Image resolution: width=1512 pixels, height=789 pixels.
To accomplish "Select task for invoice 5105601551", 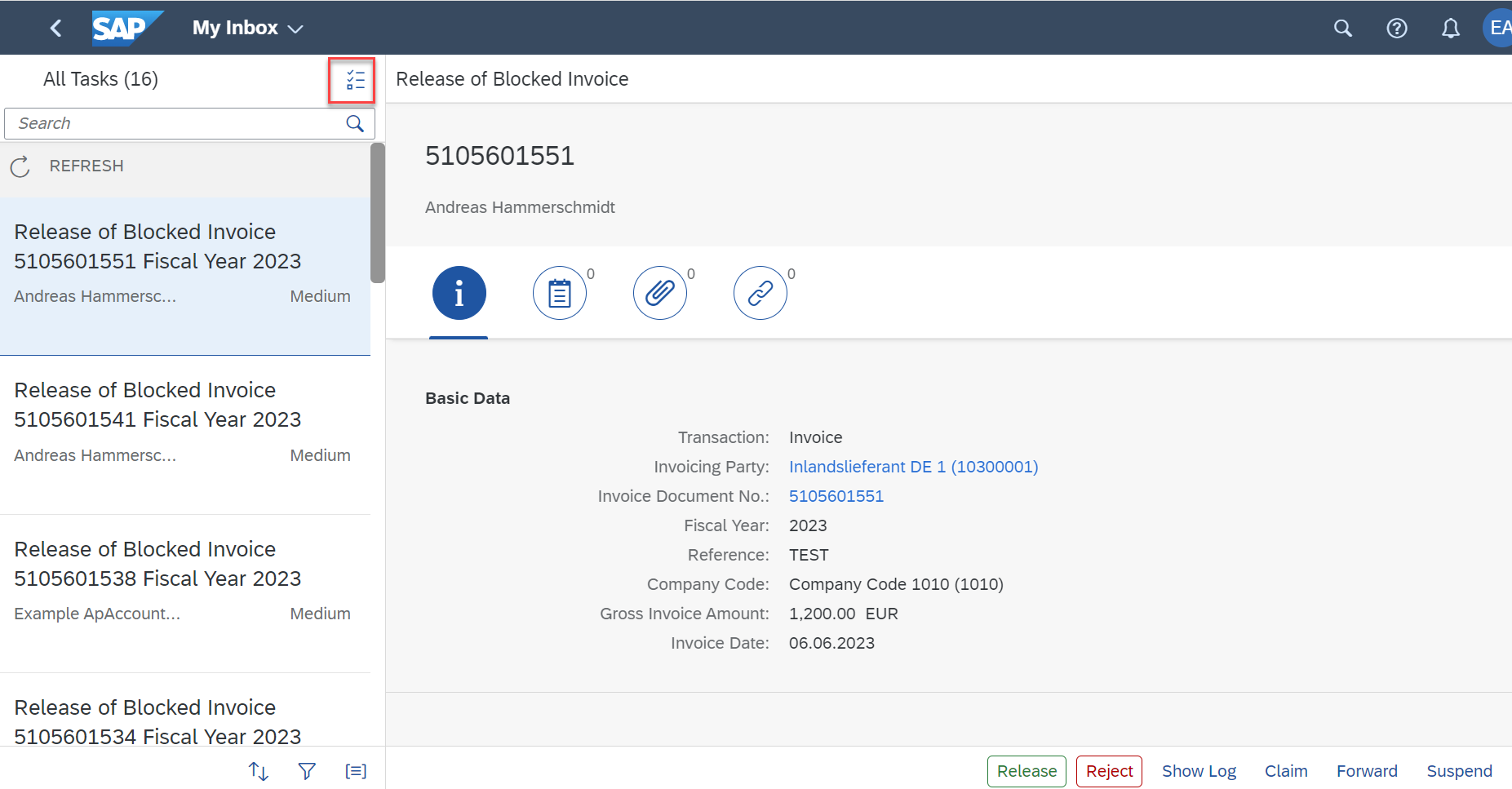I will [185, 276].
